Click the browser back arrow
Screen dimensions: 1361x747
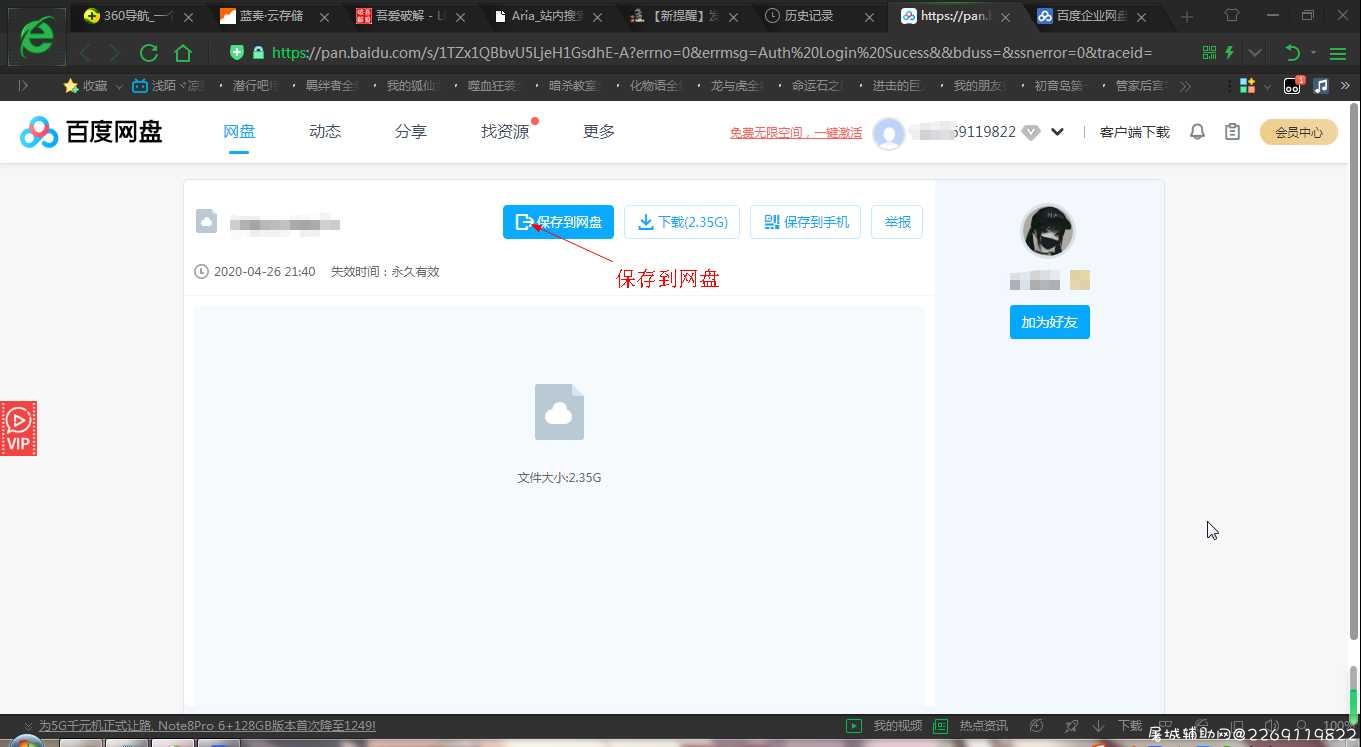point(86,53)
